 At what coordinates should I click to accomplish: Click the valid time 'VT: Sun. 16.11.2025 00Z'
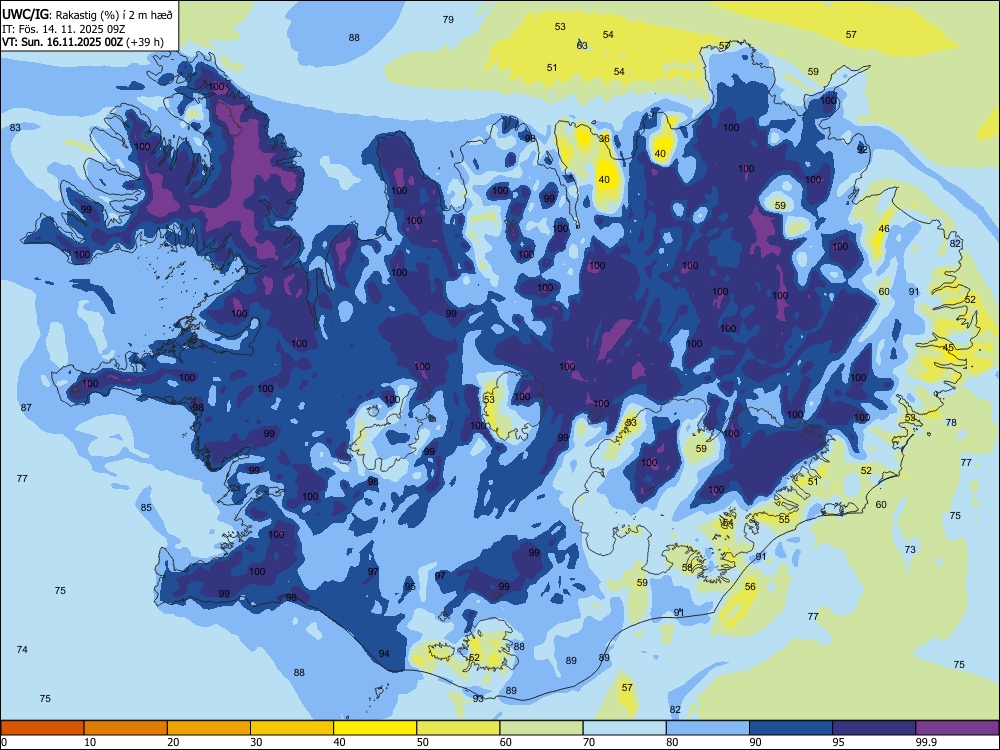62,42
